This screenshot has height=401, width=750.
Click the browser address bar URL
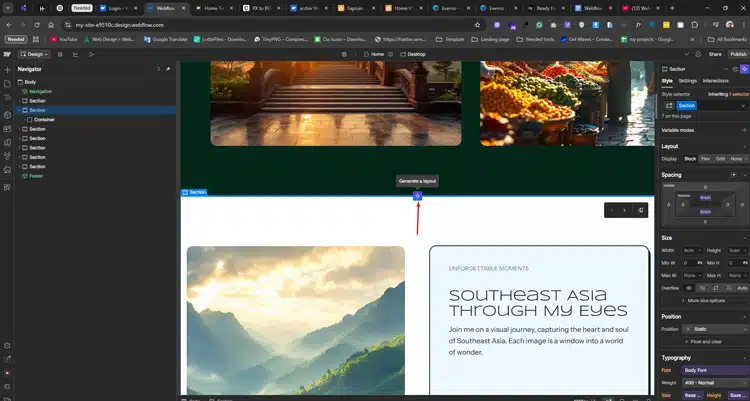click(120, 25)
